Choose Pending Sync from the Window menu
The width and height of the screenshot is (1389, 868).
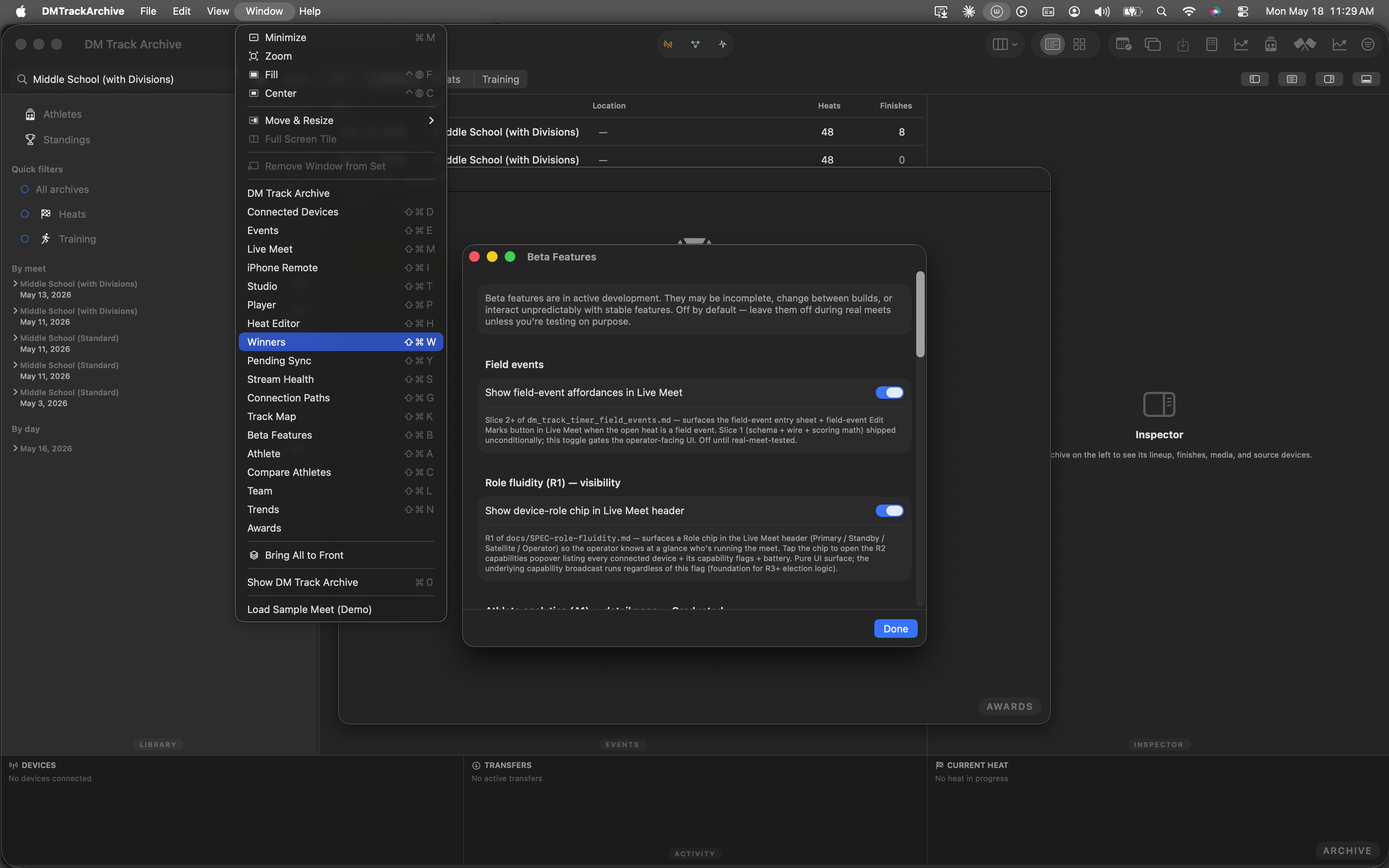[x=341, y=360]
